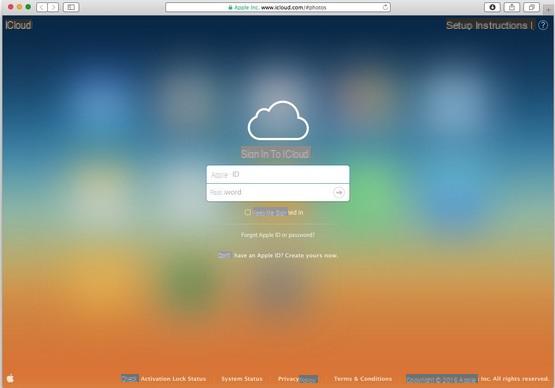Go forward with Safari's forward arrow
The image size is (555, 388).
[53, 7]
